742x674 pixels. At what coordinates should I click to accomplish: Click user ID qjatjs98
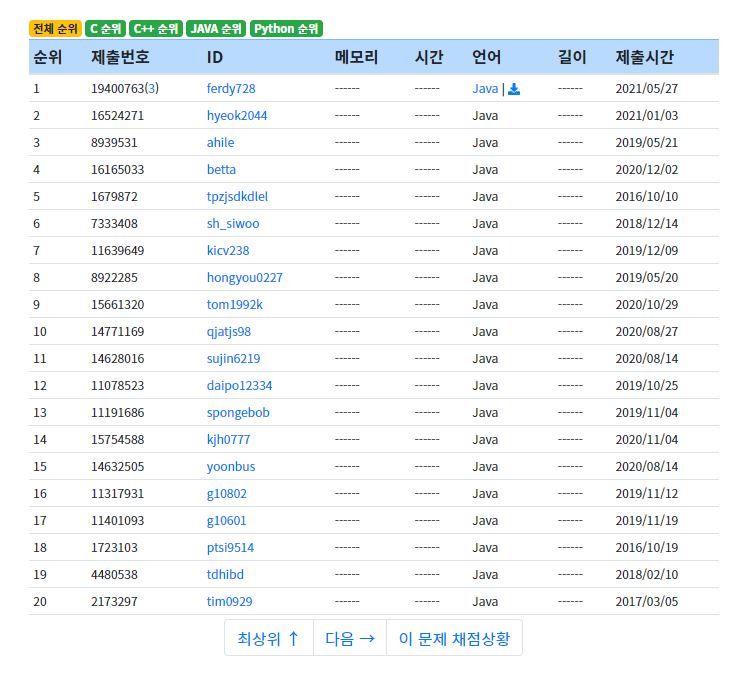[229, 331]
